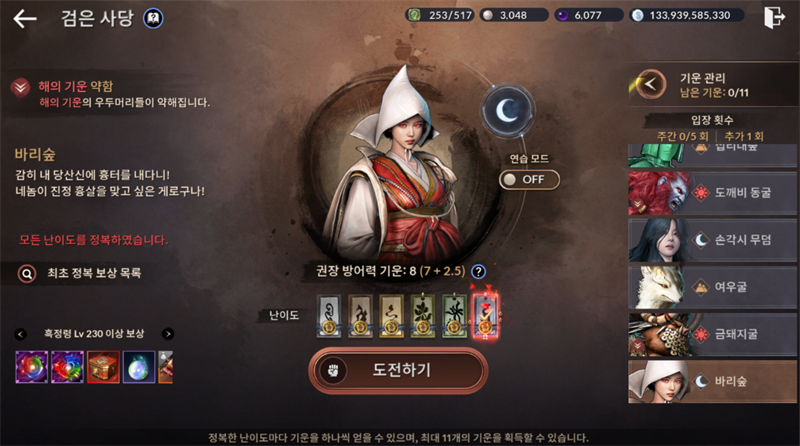Click the crescent moon aura icon
Viewport: 800px width, 446px height.
[x=507, y=111]
